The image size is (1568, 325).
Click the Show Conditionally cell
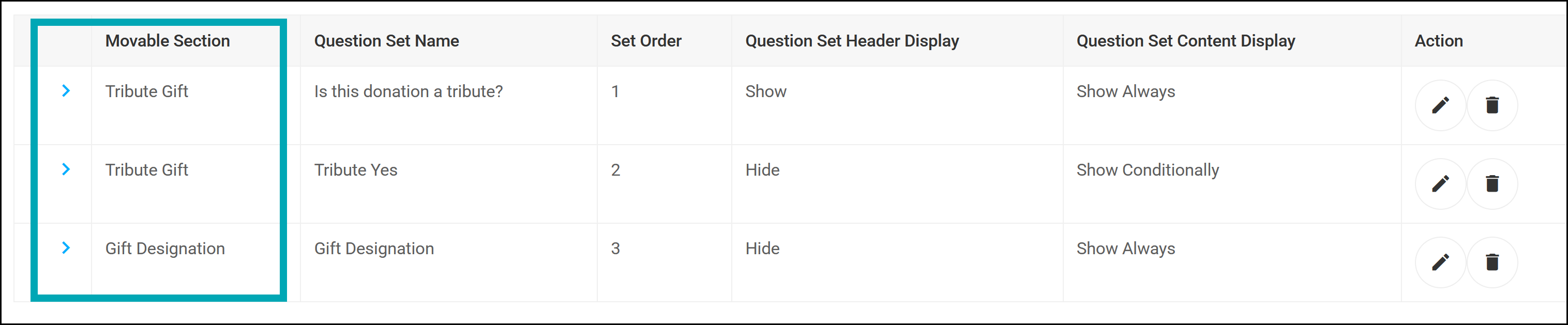tap(1148, 170)
